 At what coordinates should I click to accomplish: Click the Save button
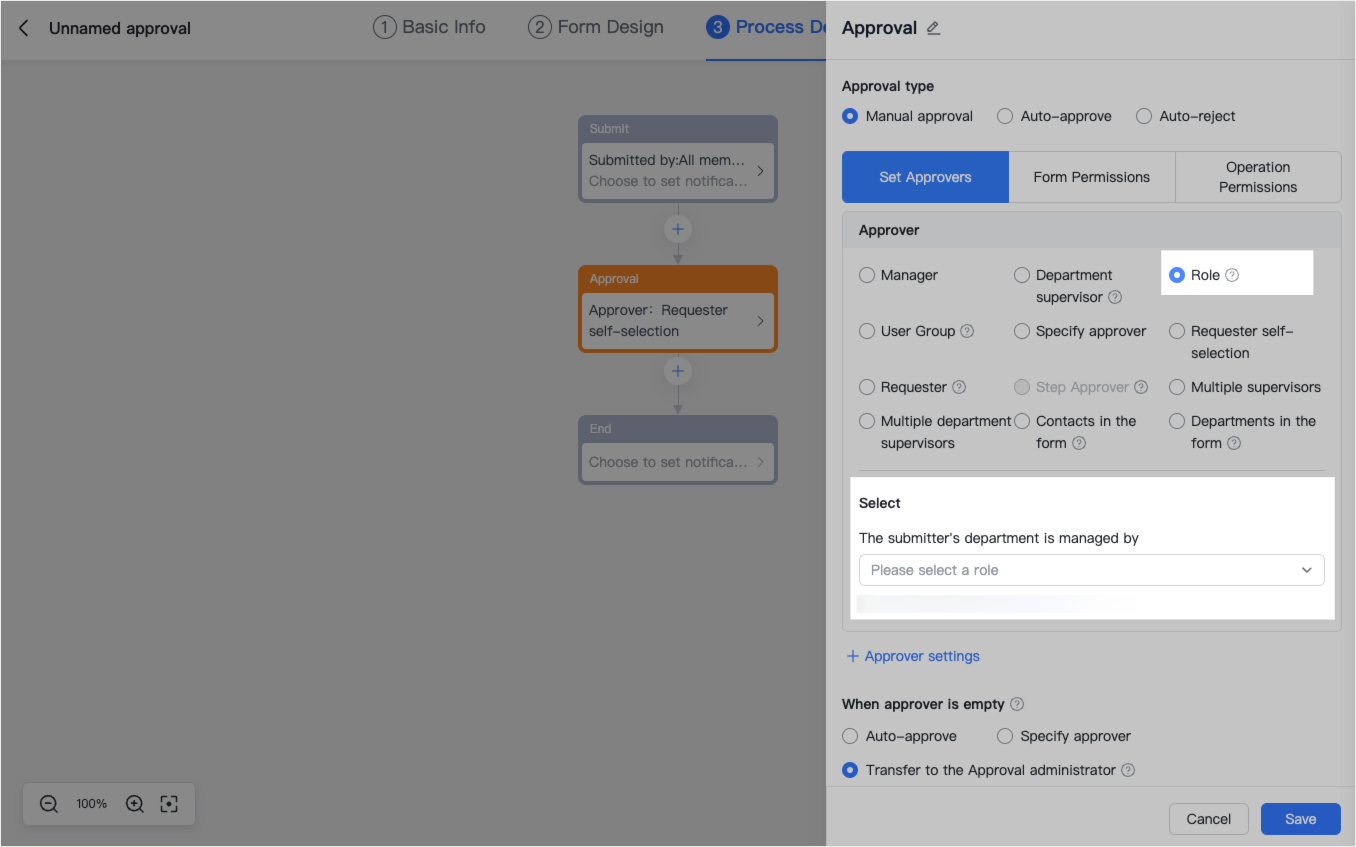[x=1300, y=818]
